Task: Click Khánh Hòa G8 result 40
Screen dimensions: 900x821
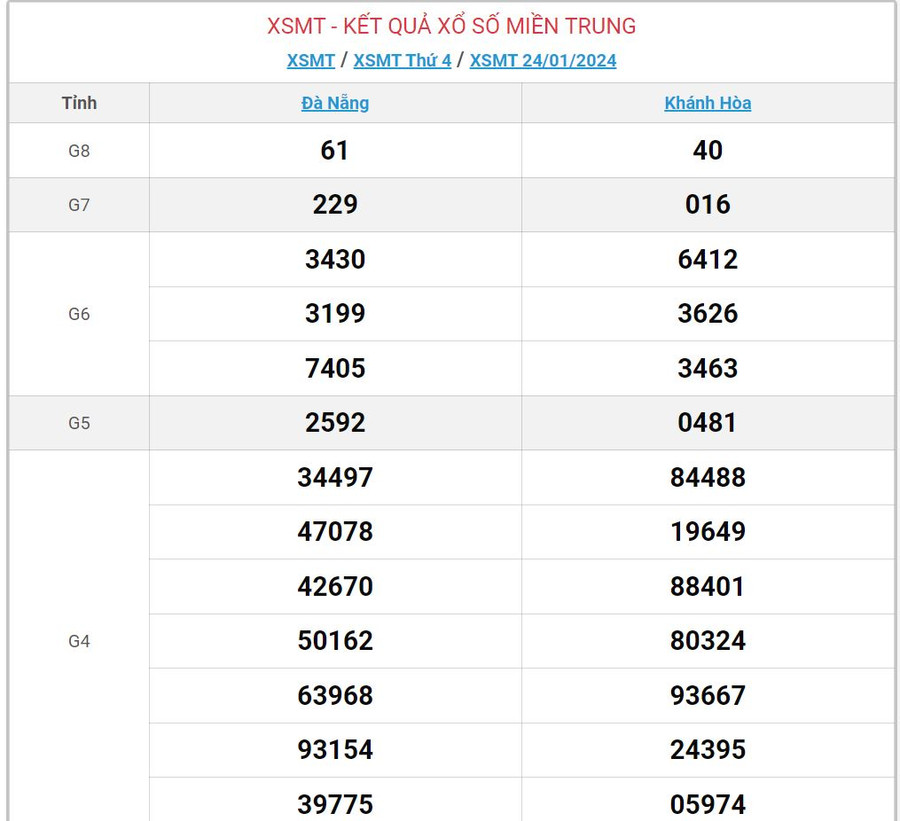Action: [x=708, y=151]
